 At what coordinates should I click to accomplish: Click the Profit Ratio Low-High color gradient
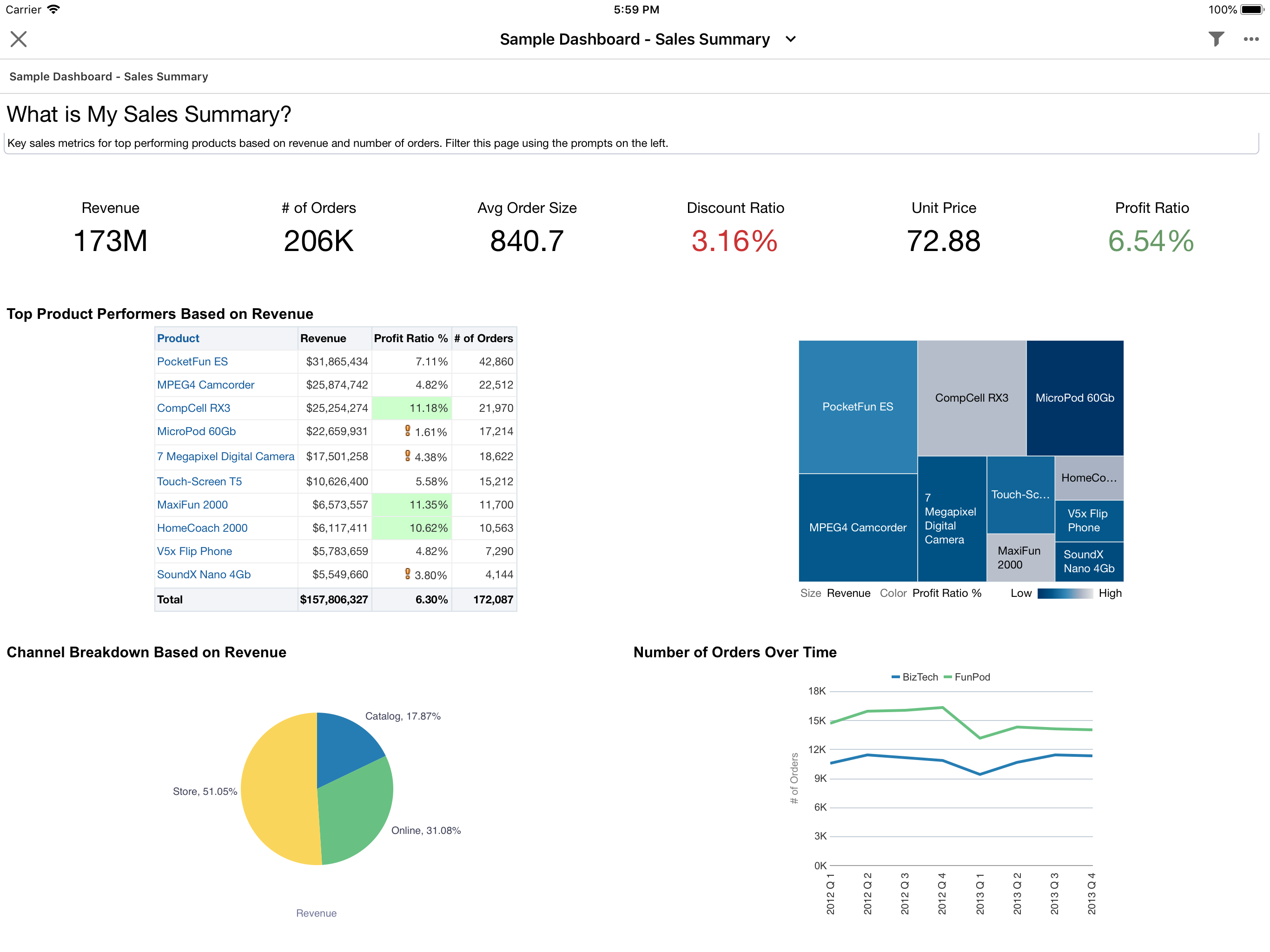[x=1065, y=593]
